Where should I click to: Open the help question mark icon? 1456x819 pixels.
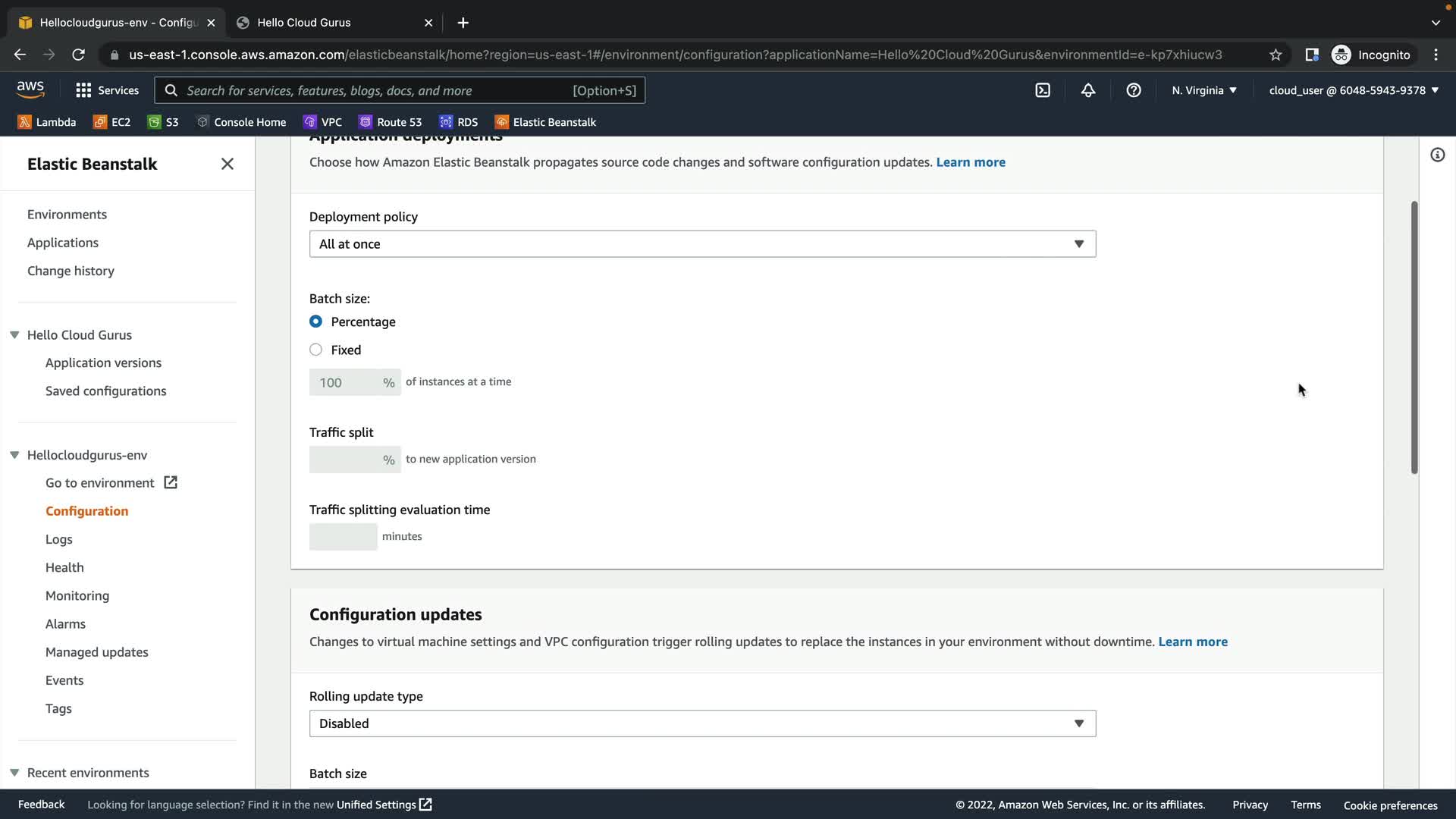tap(1134, 90)
